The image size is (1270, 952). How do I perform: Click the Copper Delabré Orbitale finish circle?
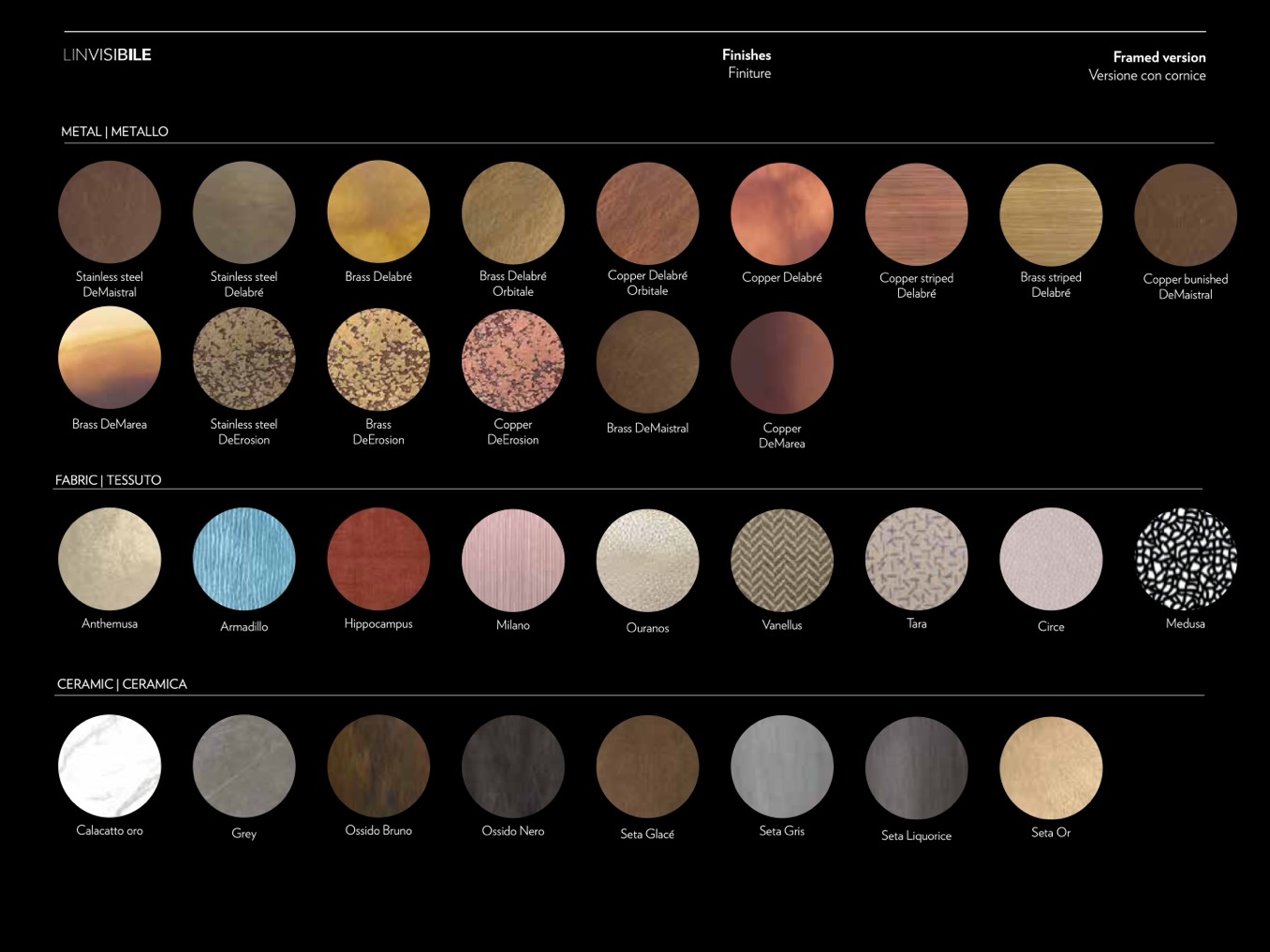point(647,212)
